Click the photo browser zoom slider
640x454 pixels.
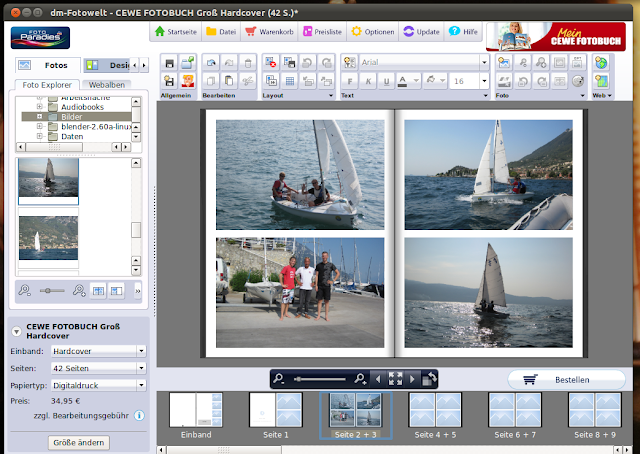click(x=52, y=290)
